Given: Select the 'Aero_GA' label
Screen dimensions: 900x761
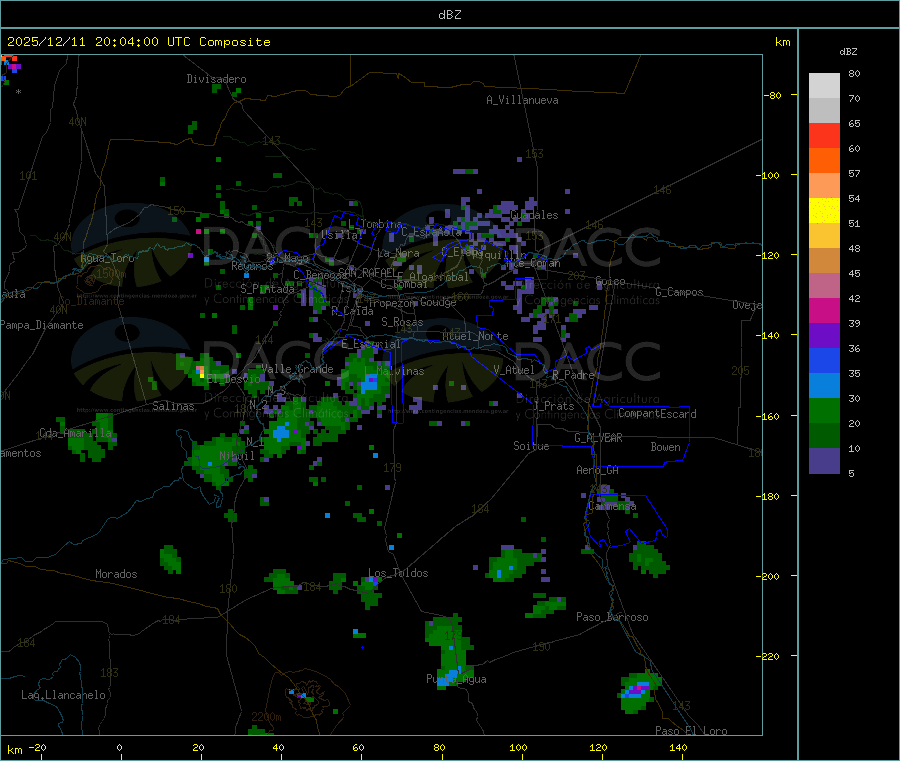Looking at the screenshot, I should click(598, 470).
